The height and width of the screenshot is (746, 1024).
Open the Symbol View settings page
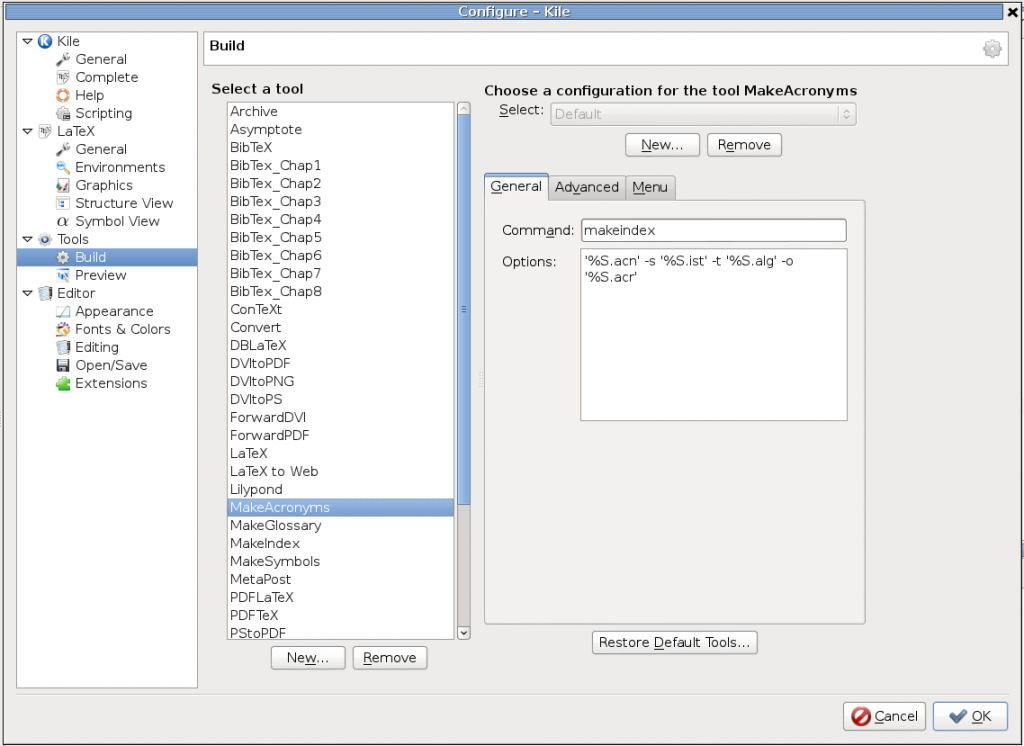pyautogui.click(x=118, y=221)
